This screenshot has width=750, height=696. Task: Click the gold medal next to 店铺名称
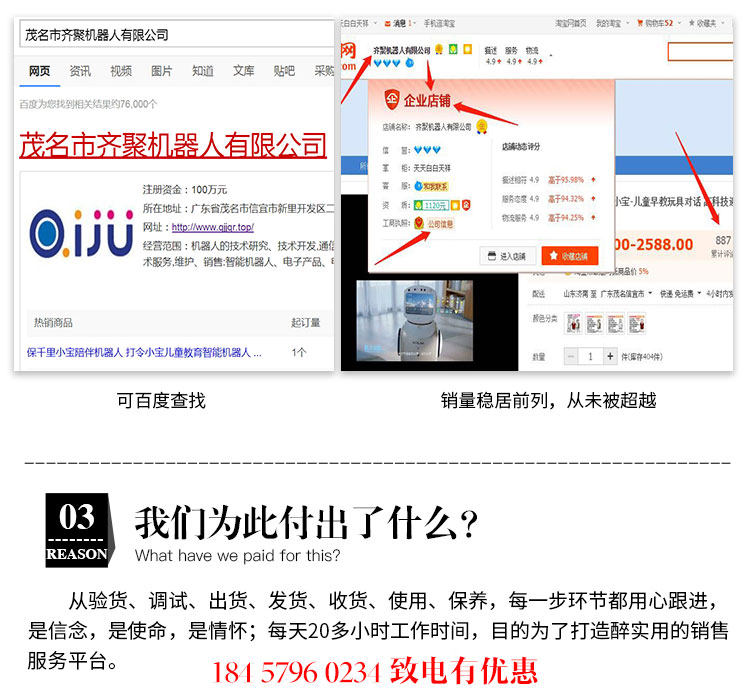pyautogui.click(x=482, y=127)
